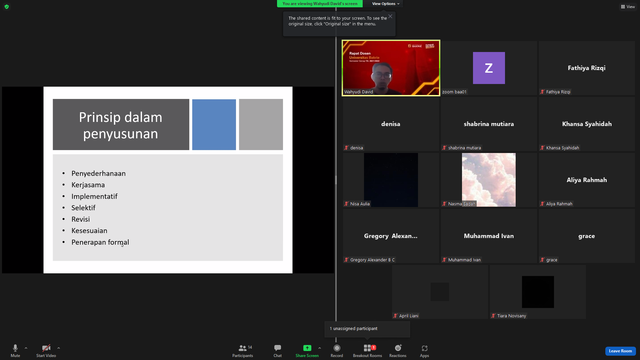
Task: Select grace's participant tile
Action: [x=587, y=236]
